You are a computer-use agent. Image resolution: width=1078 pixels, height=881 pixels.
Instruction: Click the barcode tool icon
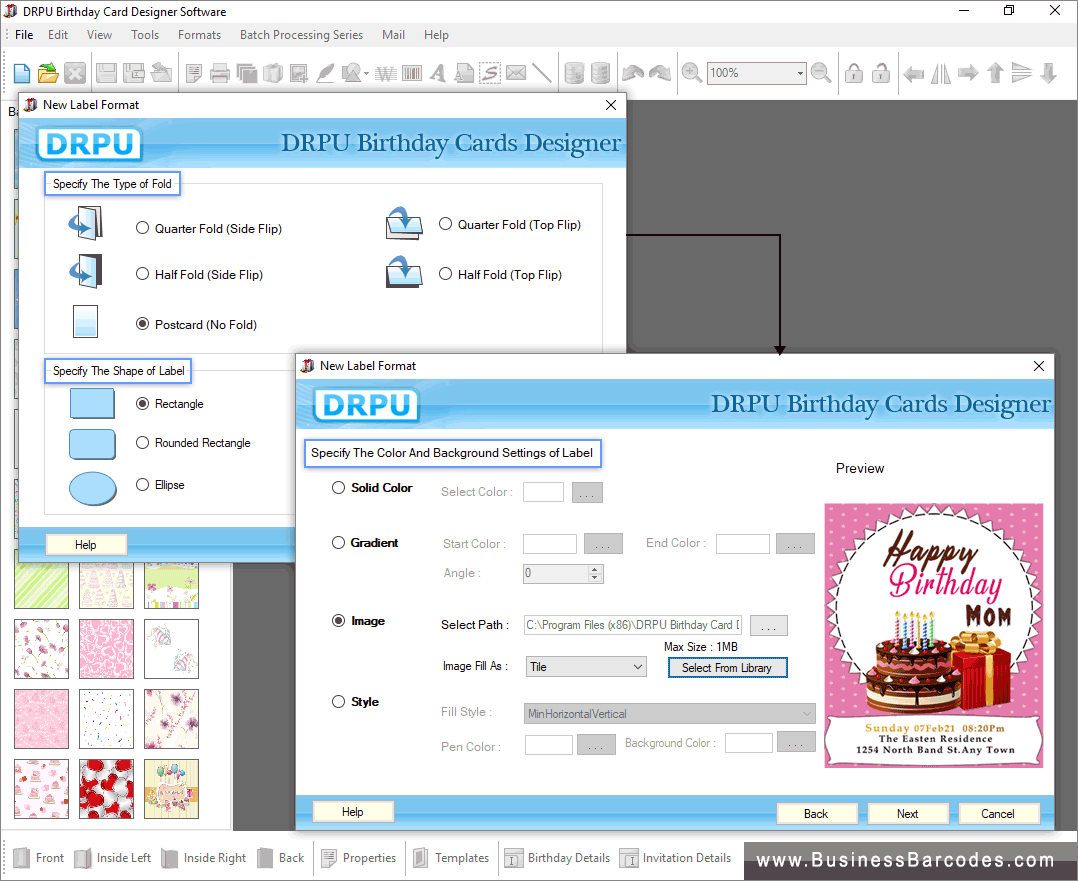[412, 73]
